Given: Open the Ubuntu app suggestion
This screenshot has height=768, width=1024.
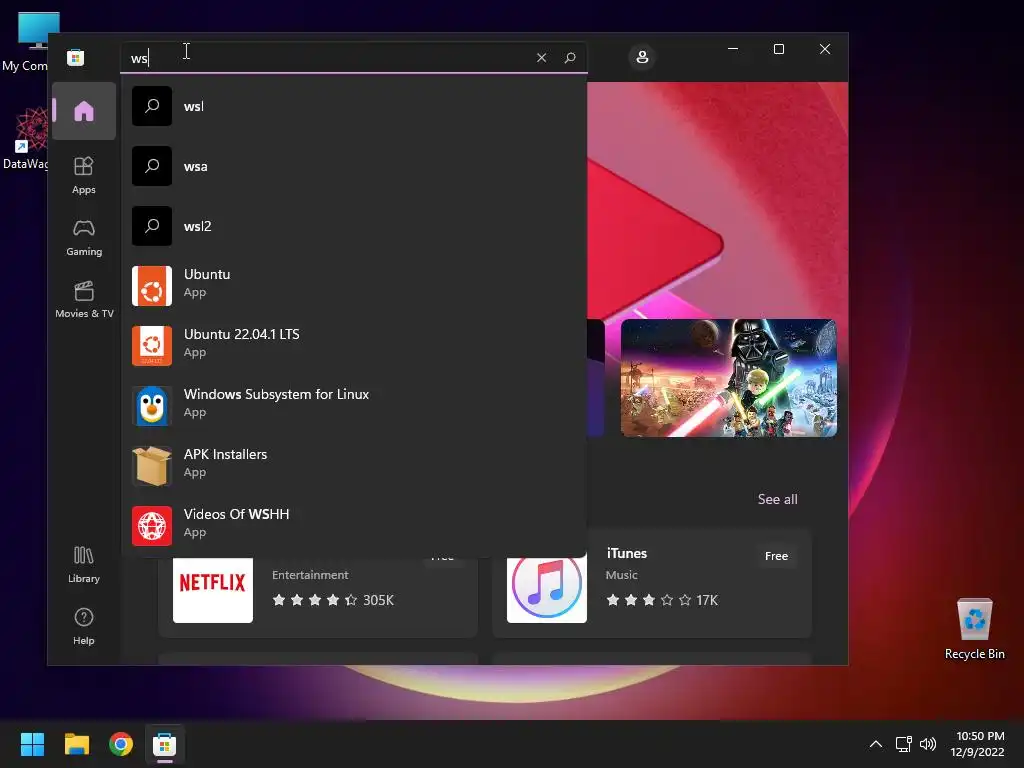Looking at the screenshot, I should [353, 285].
